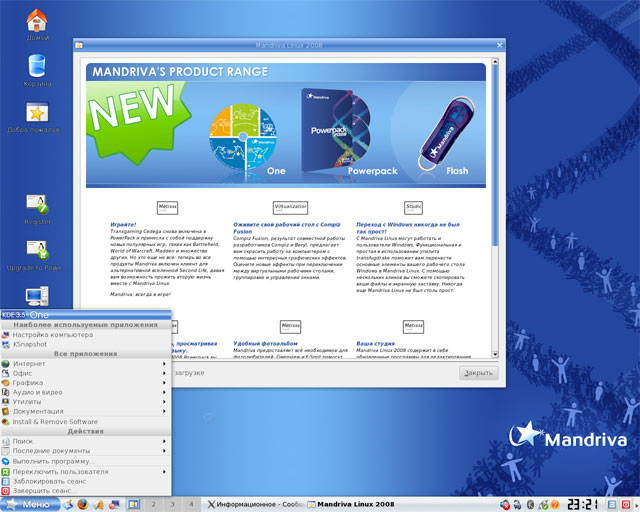Screen dimensions: 640x512
Task: Click Оживите свой рабочий стол heading
Action: [x=287, y=228]
